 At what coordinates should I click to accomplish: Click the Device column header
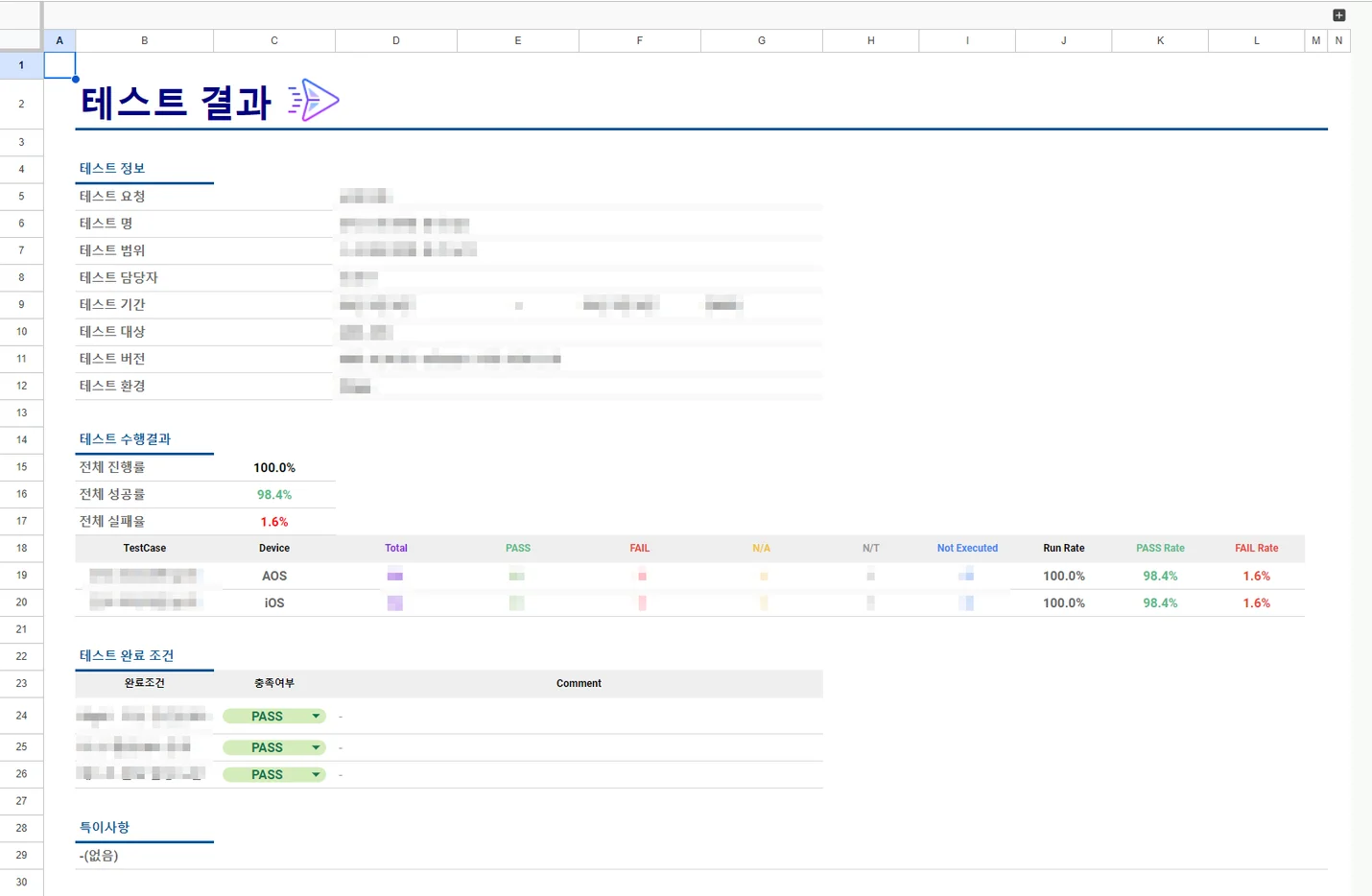[x=274, y=548]
